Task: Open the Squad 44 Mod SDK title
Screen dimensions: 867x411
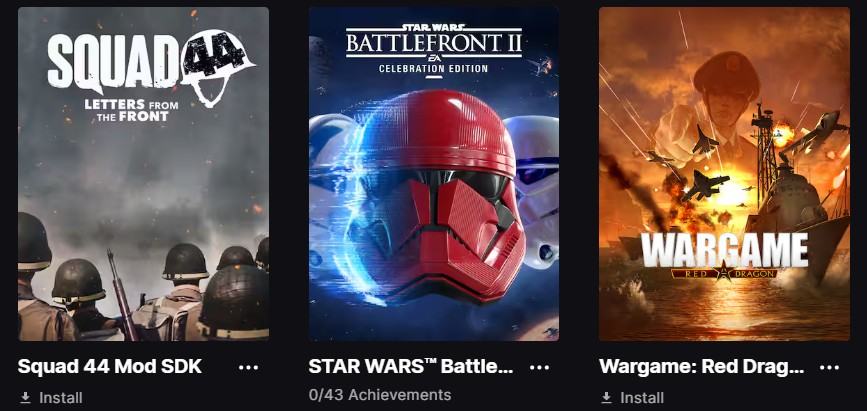Action: (x=110, y=366)
